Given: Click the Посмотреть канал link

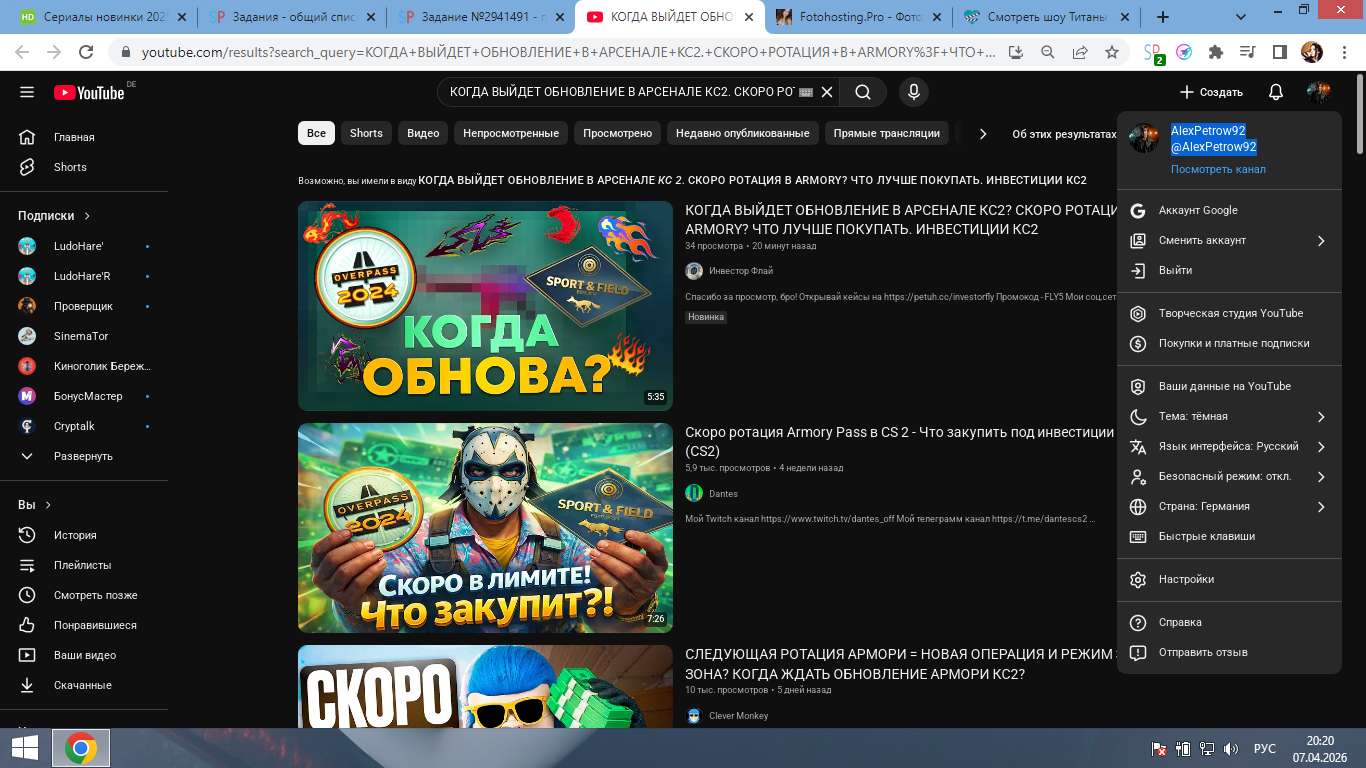Looking at the screenshot, I should coord(1218,169).
